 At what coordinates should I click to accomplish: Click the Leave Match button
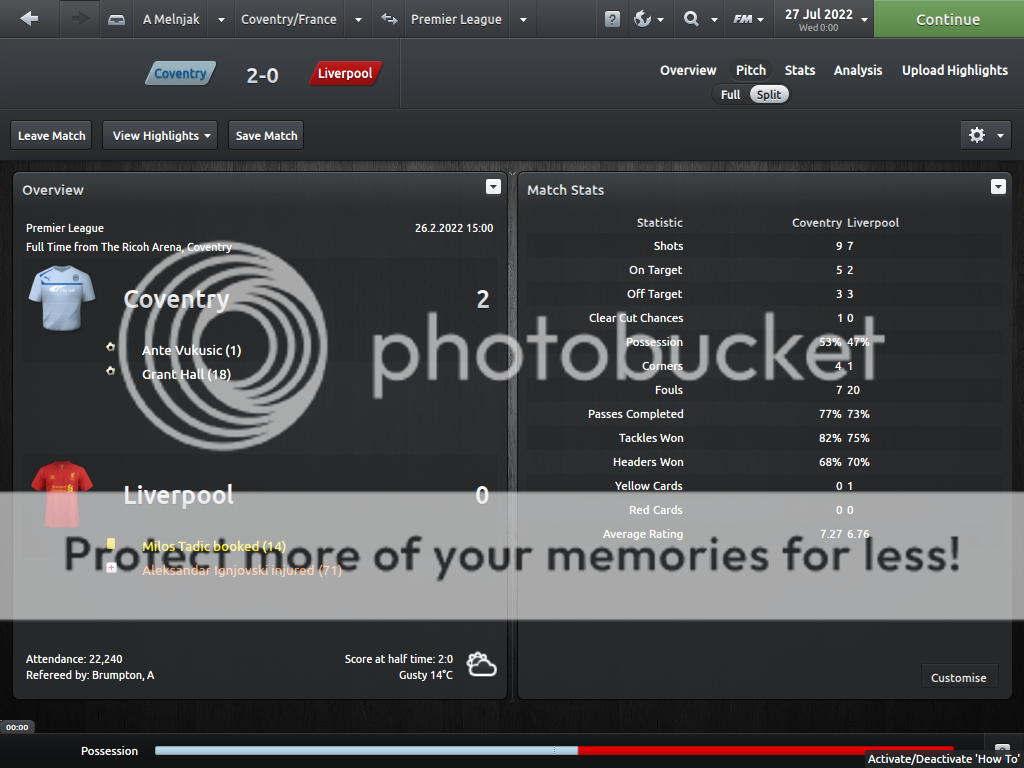click(x=52, y=135)
